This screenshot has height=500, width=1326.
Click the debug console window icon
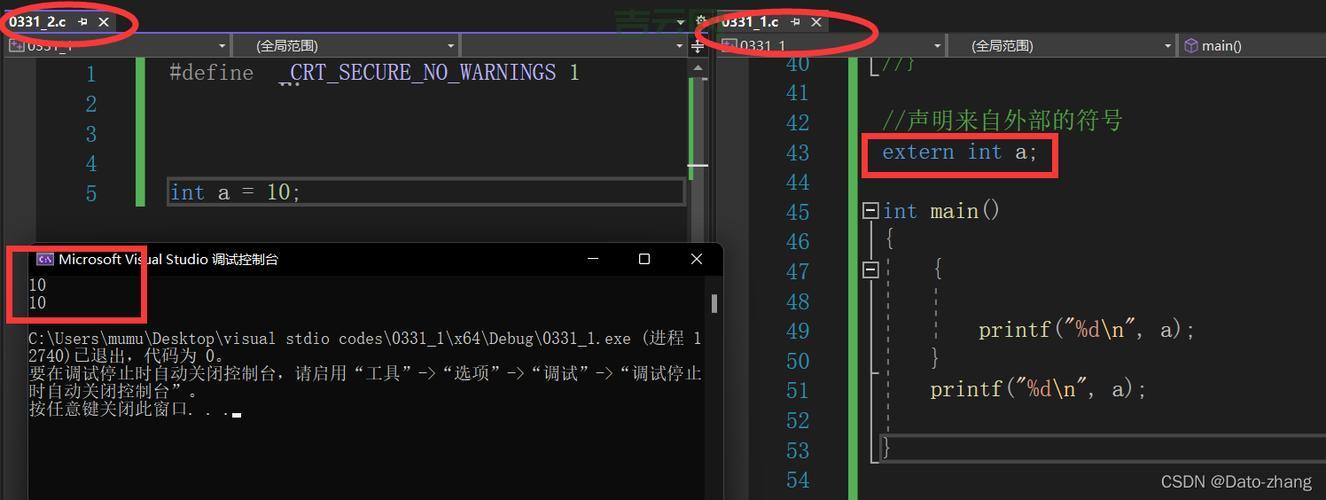tap(45, 259)
